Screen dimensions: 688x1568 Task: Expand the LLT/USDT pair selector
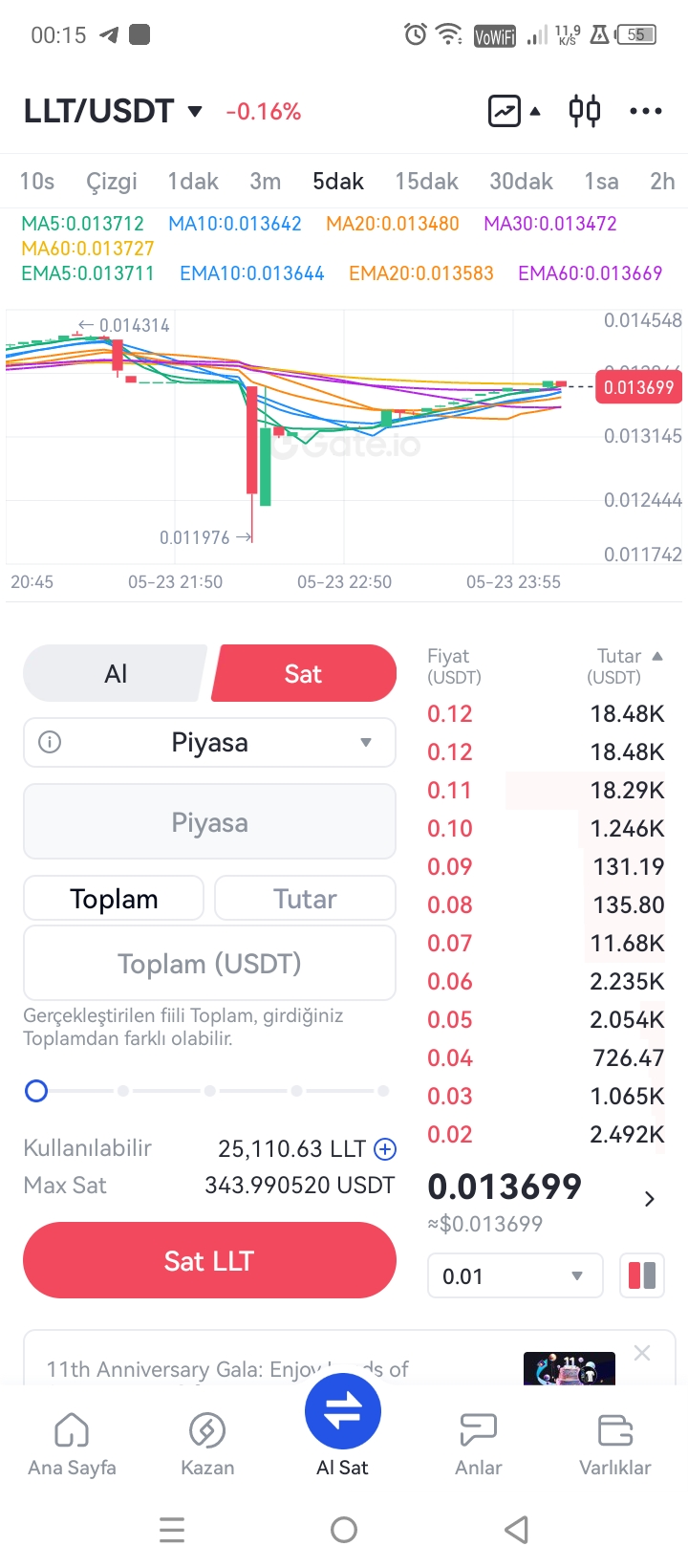(114, 111)
